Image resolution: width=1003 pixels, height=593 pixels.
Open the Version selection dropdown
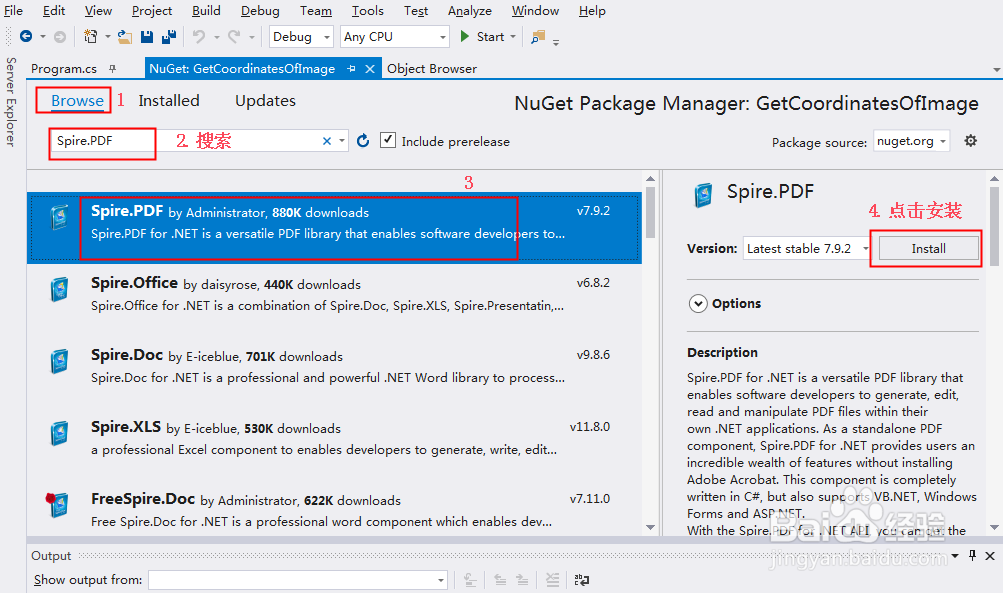click(x=807, y=248)
